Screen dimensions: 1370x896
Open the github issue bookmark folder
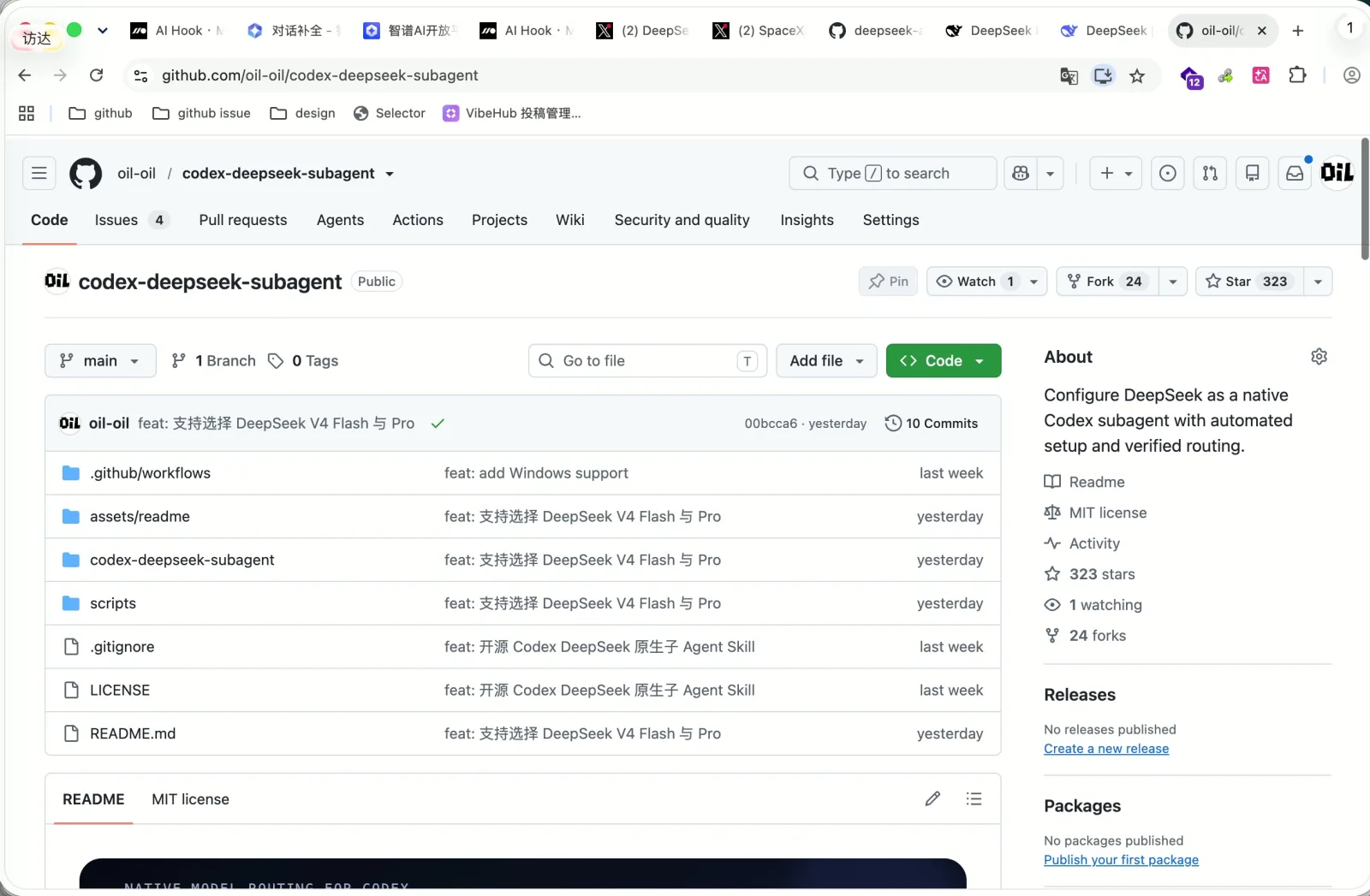pos(202,113)
